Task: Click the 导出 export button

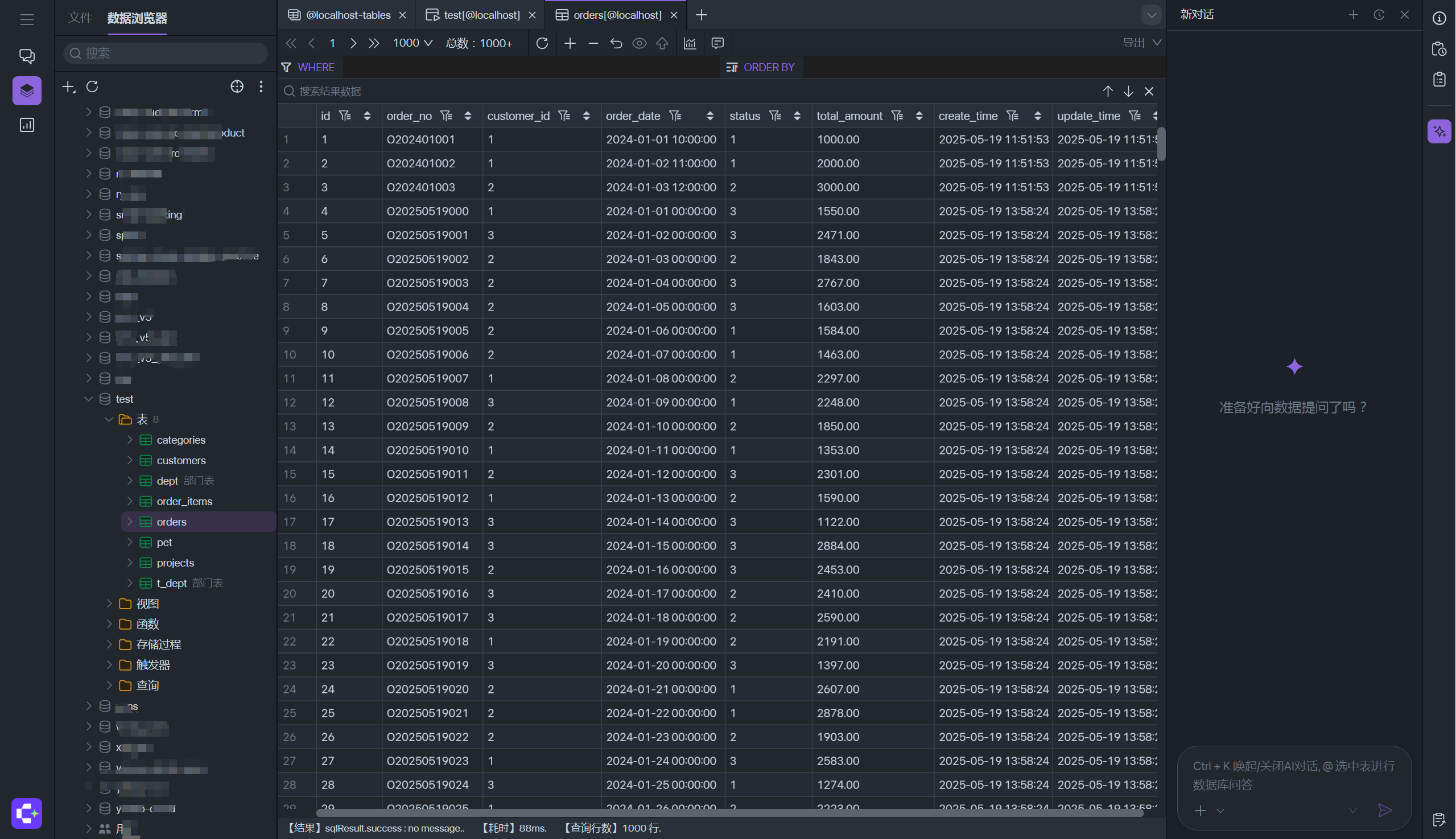Action: coord(1141,43)
